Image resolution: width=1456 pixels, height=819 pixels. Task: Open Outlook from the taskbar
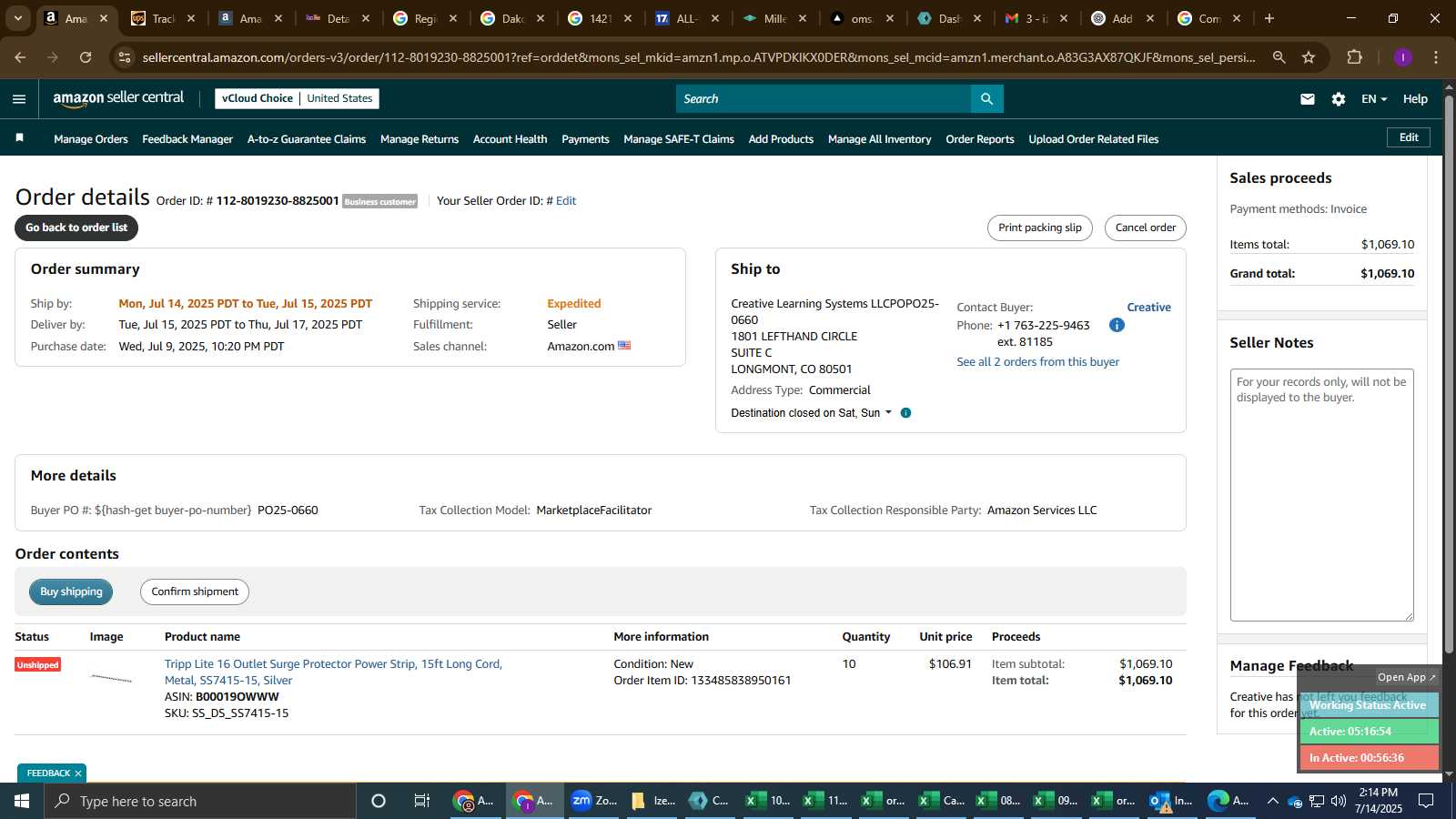click(x=1171, y=801)
